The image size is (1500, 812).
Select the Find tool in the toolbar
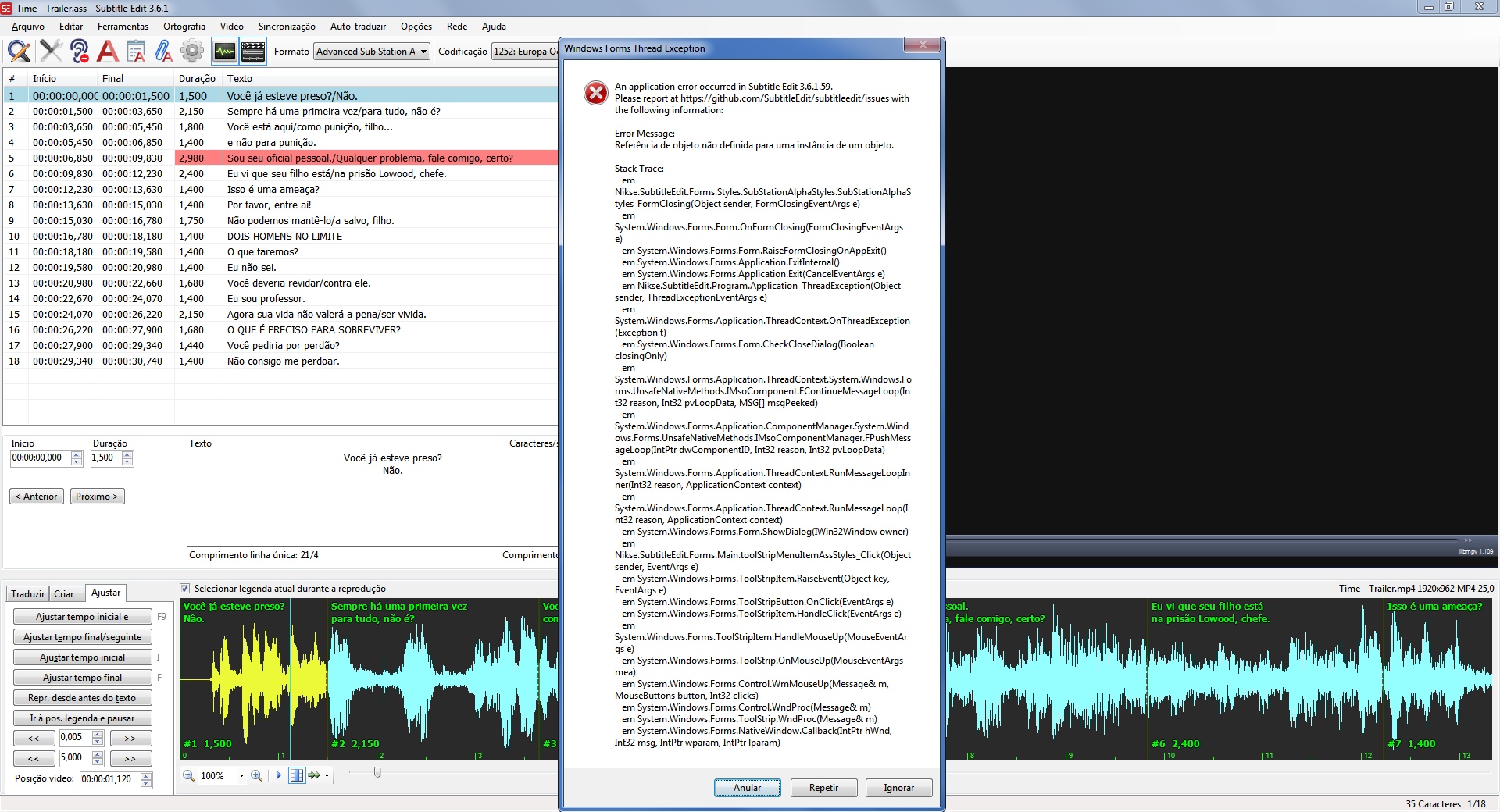[x=17, y=51]
